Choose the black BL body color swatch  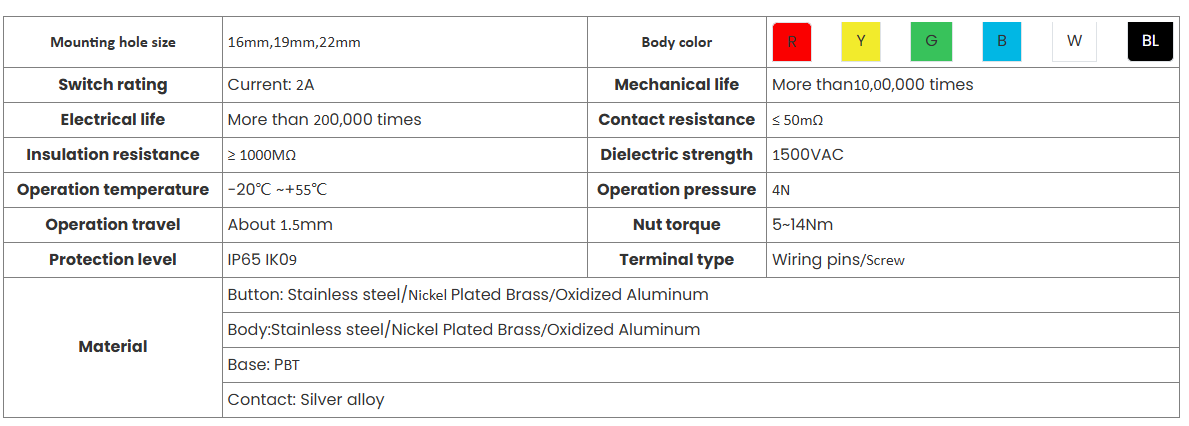pos(1150,42)
